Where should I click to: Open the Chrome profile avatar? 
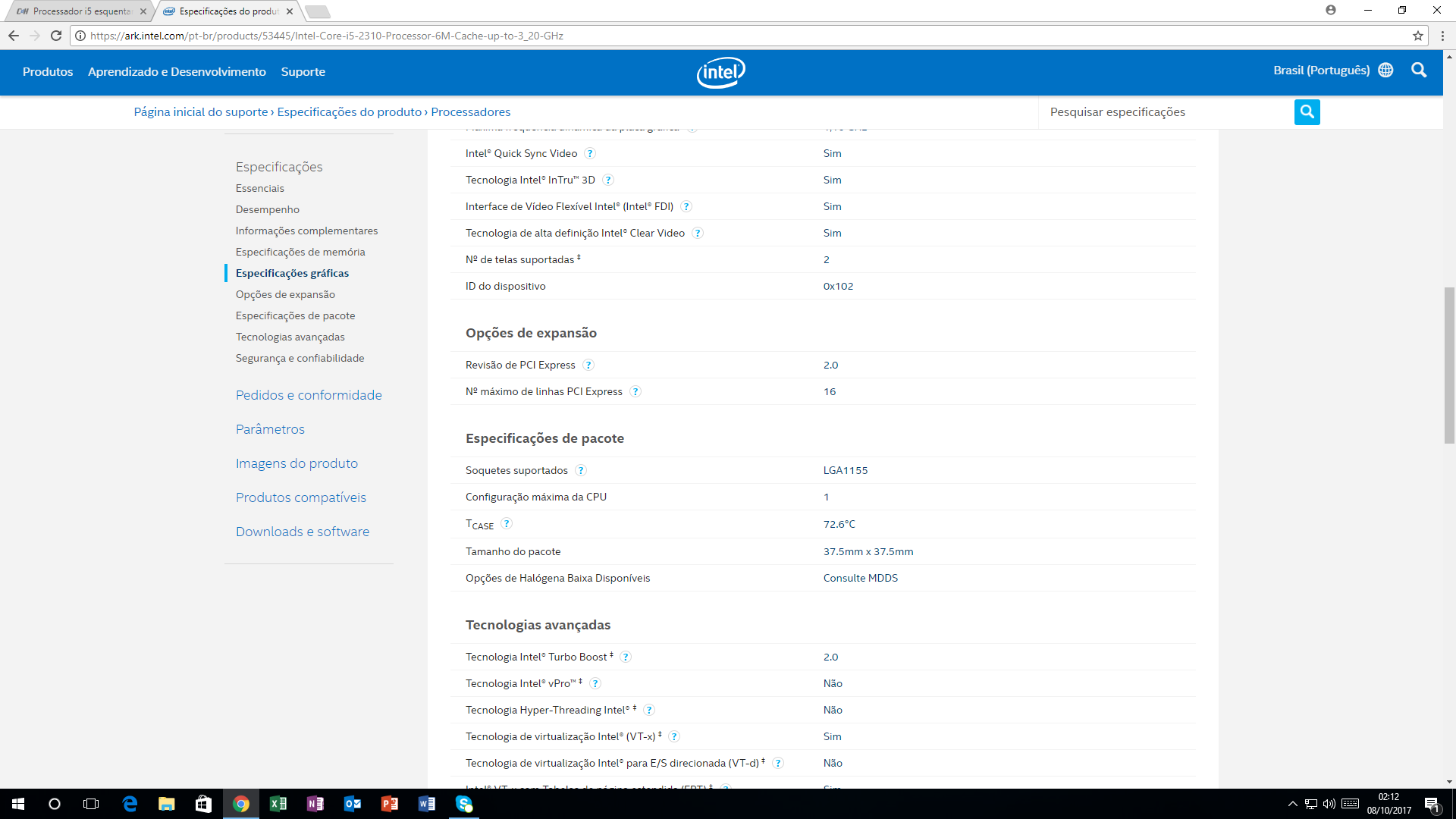pos(1331,10)
